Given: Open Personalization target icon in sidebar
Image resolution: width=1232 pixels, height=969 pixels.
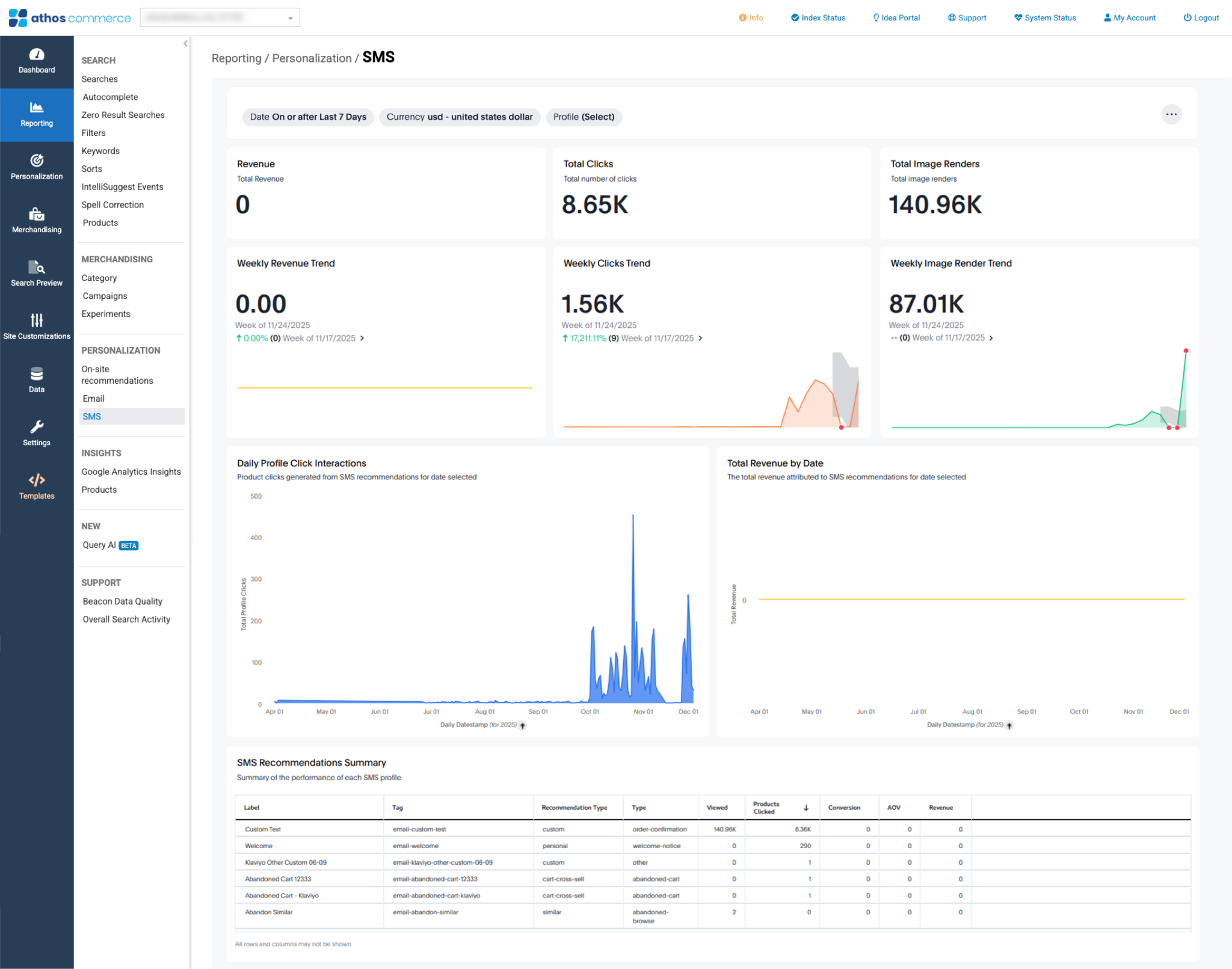Looking at the screenshot, I should tap(37, 161).
